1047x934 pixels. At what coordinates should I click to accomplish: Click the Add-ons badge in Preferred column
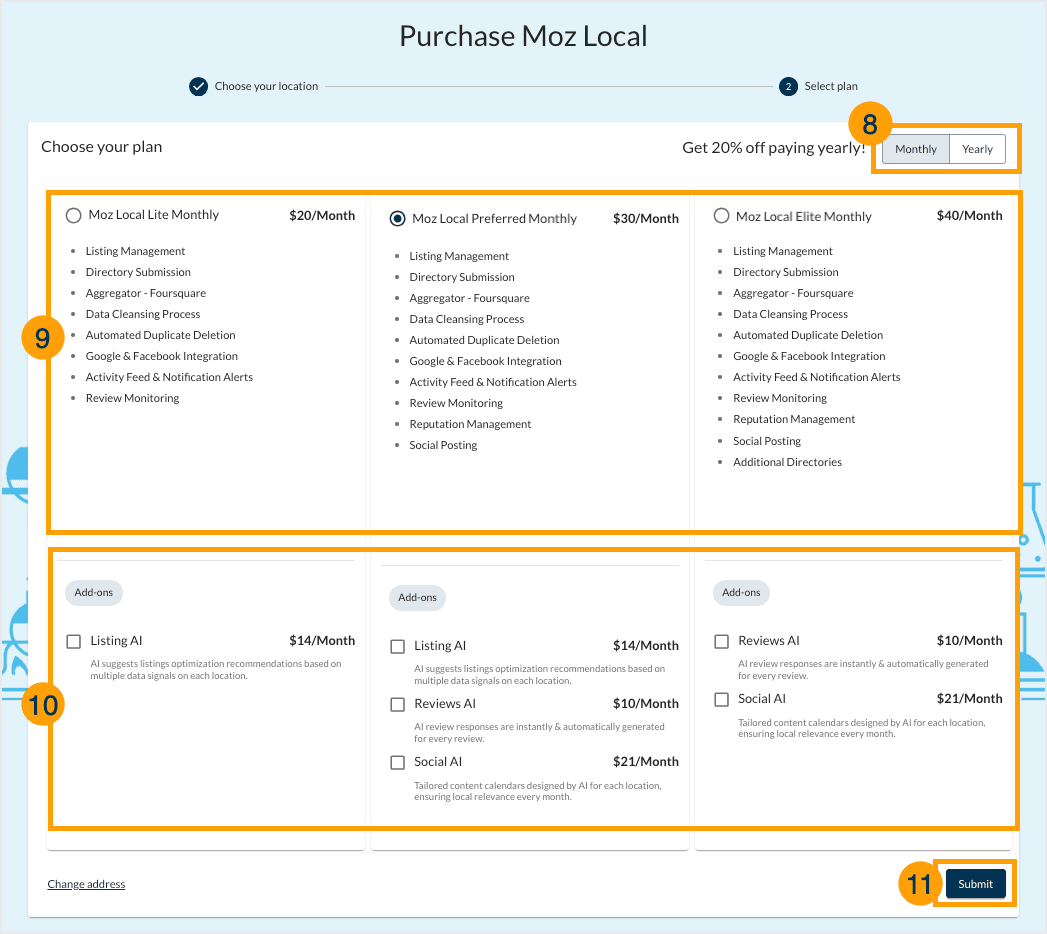coord(417,598)
